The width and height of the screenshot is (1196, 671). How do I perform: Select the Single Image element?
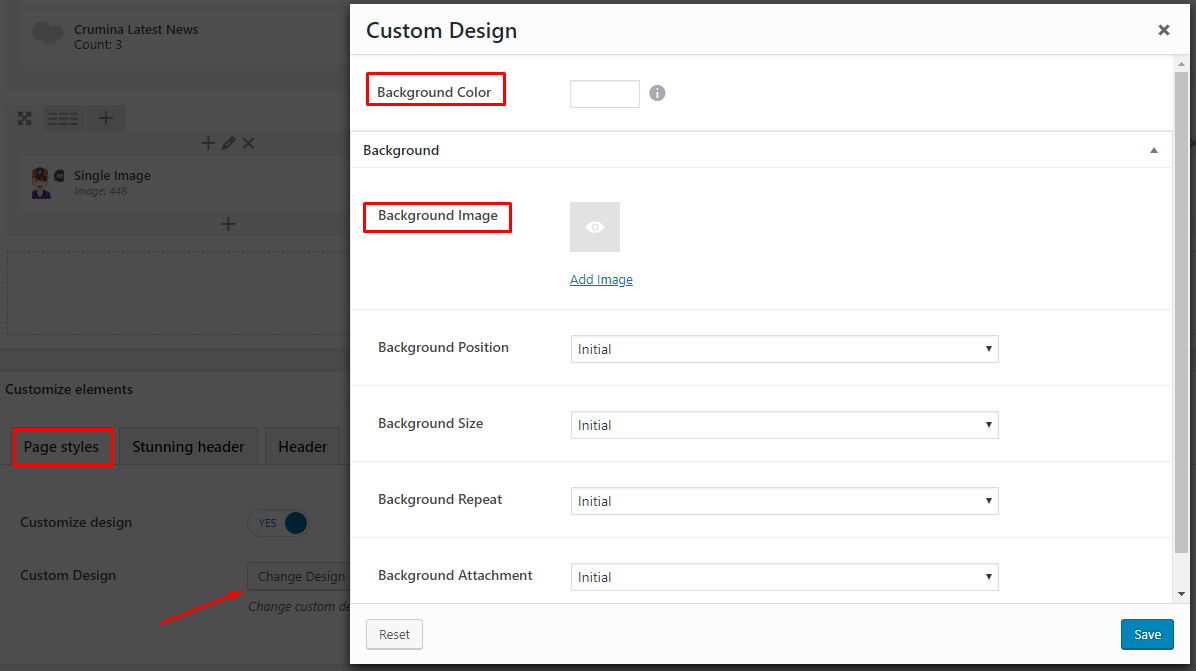(x=183, y=183)
